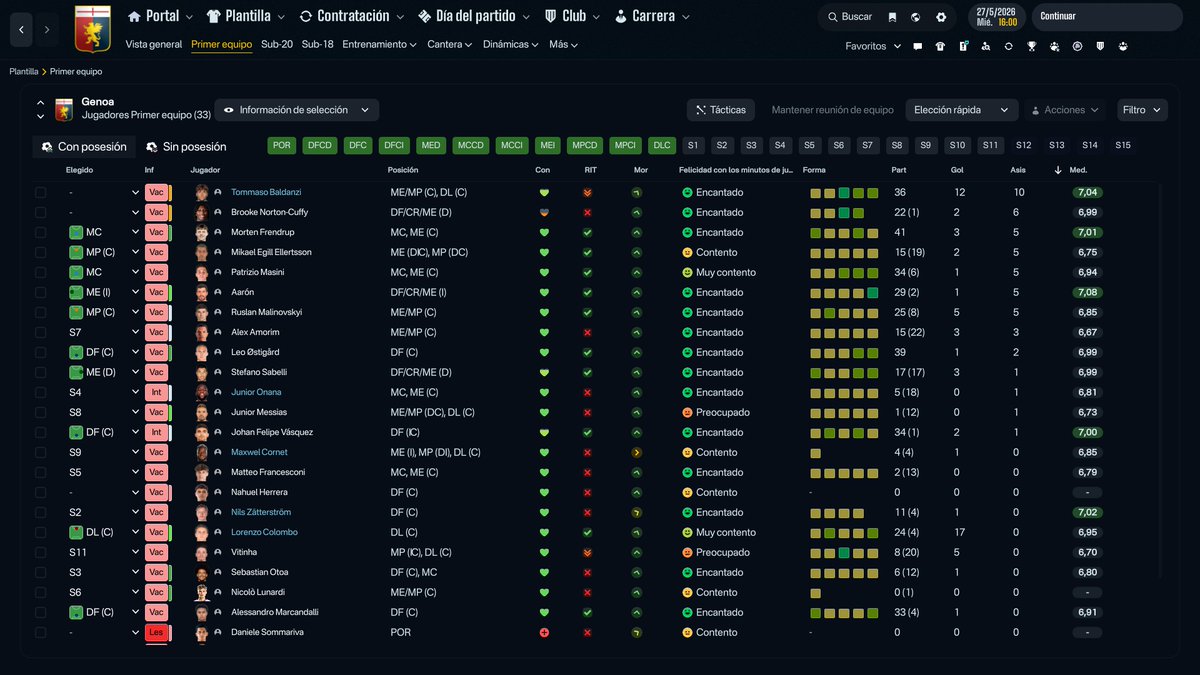The image size is (1200, 675).
Task: Click the Buscar search field
Action: (848, 17)
